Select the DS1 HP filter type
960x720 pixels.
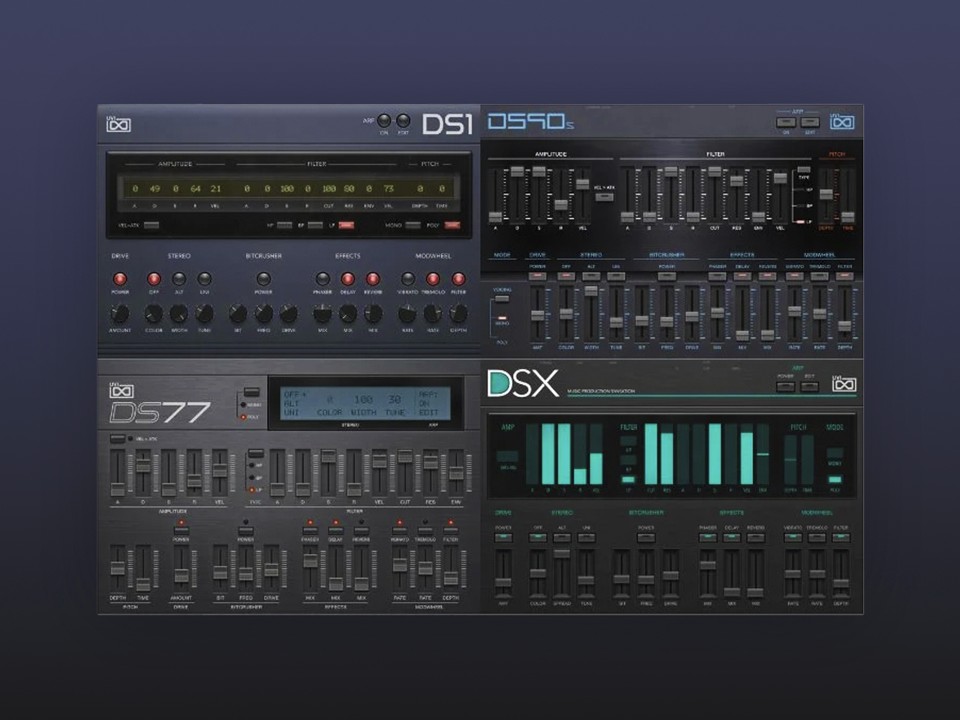[285, 226]
